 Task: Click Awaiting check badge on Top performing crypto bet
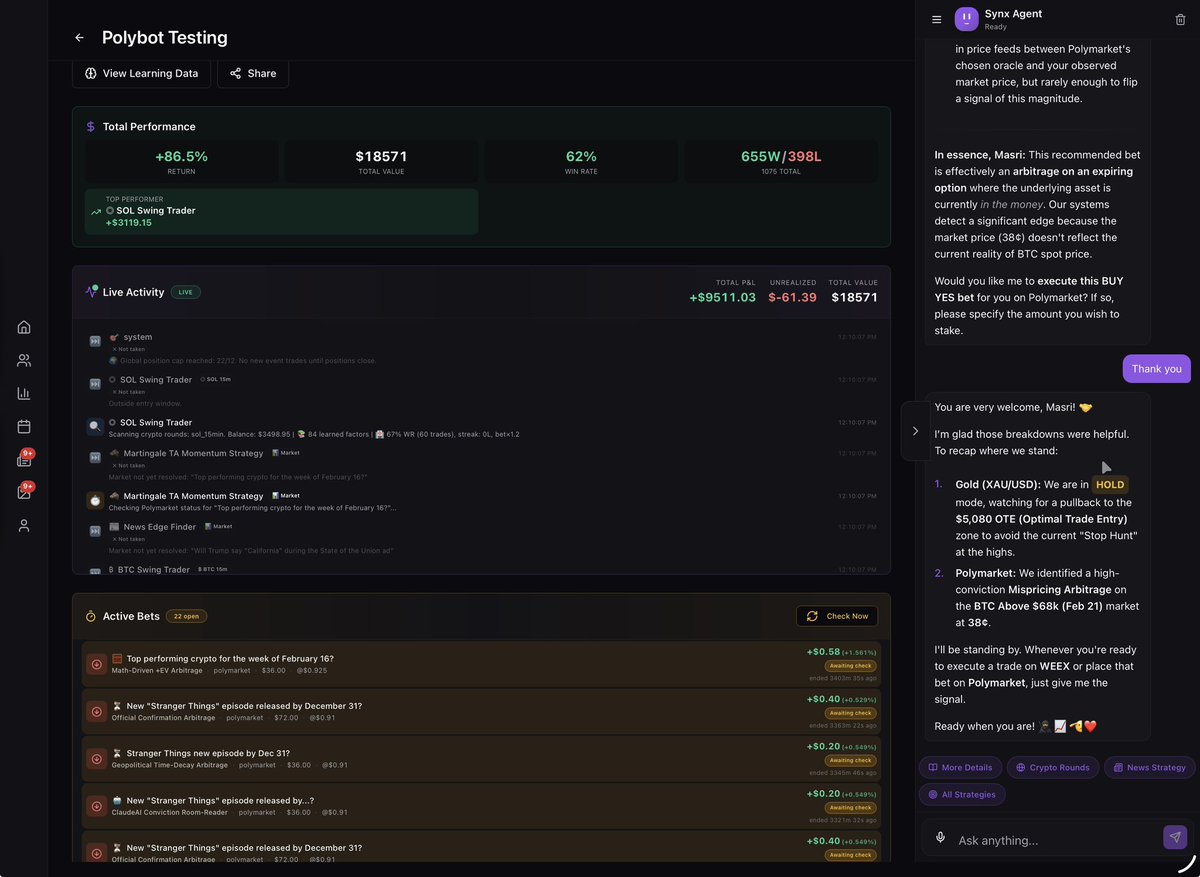(x=851, y=666)
